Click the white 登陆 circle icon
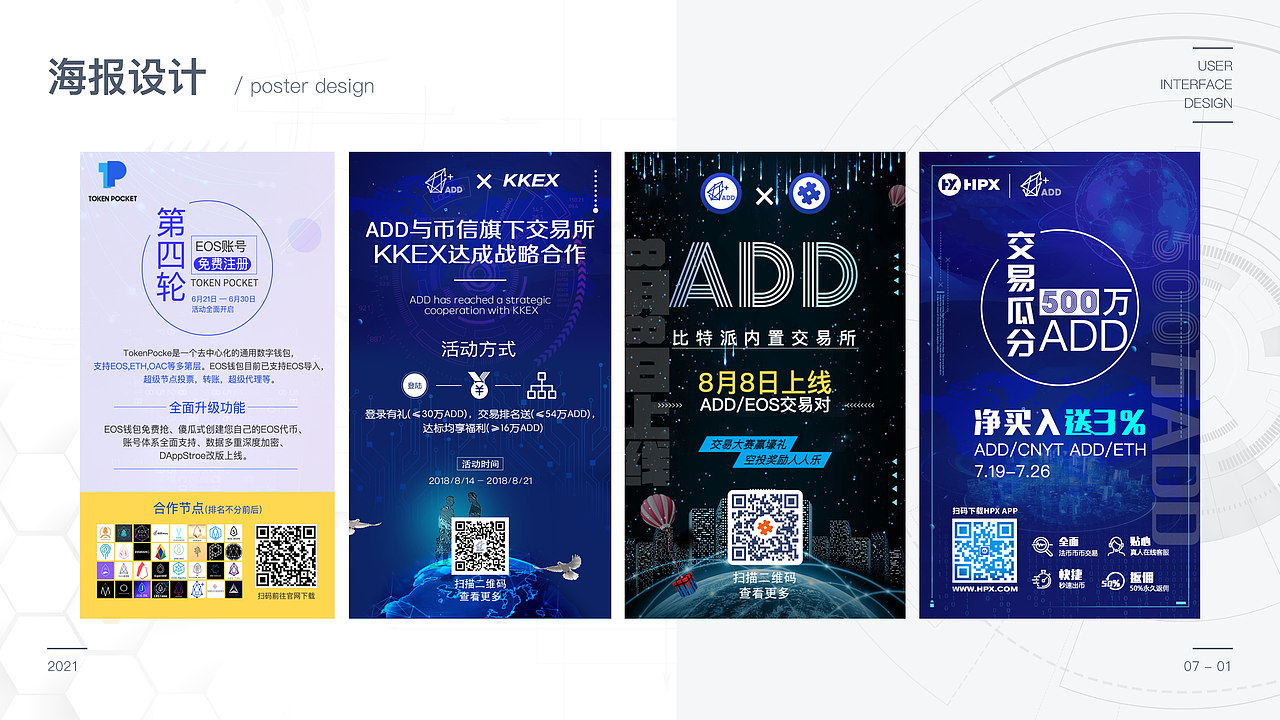The width and height of the screenshot is (1280, 720). (414, 386)
